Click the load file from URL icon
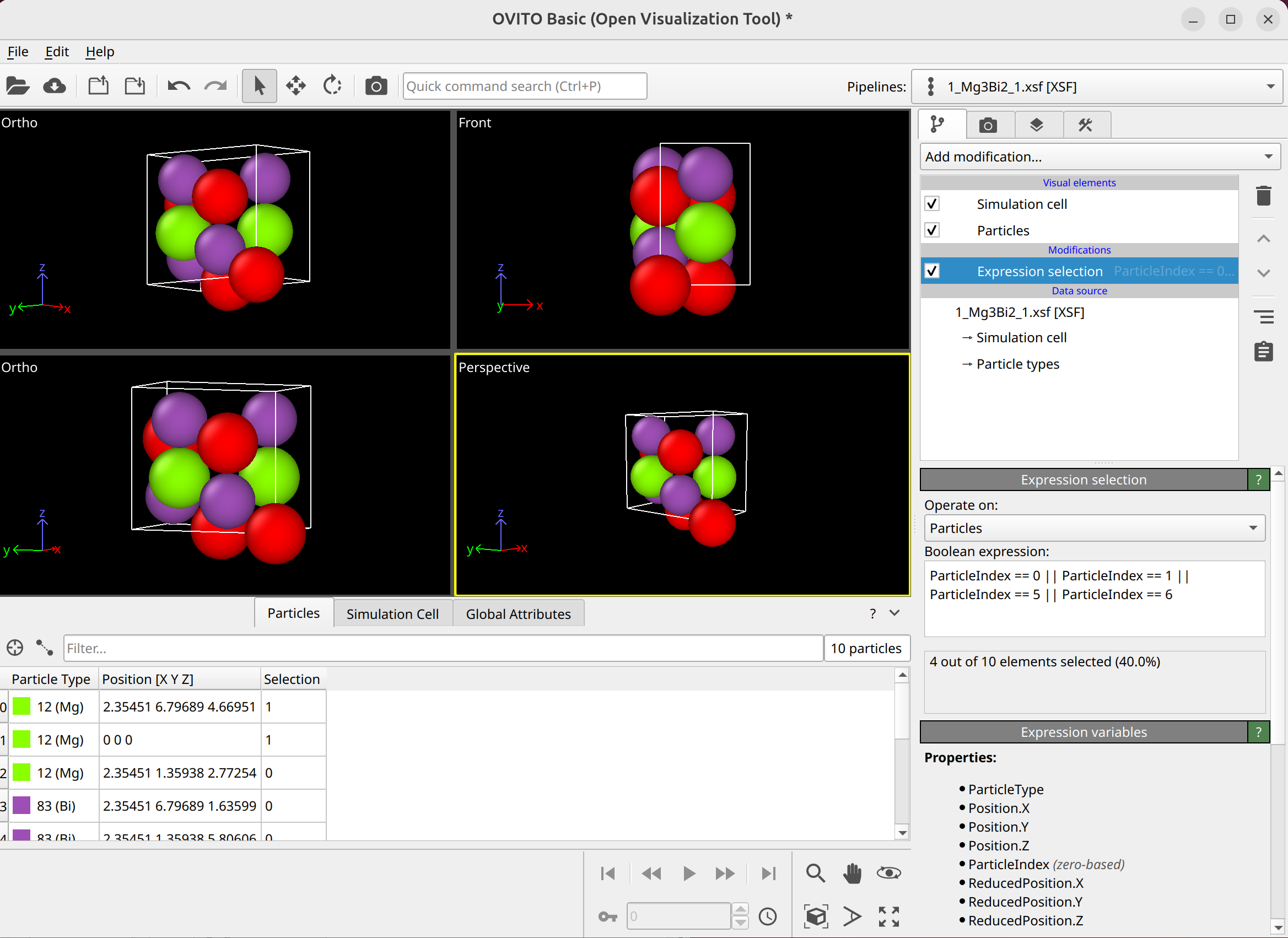The image size is (1288, 938). (x=55, y=87)
